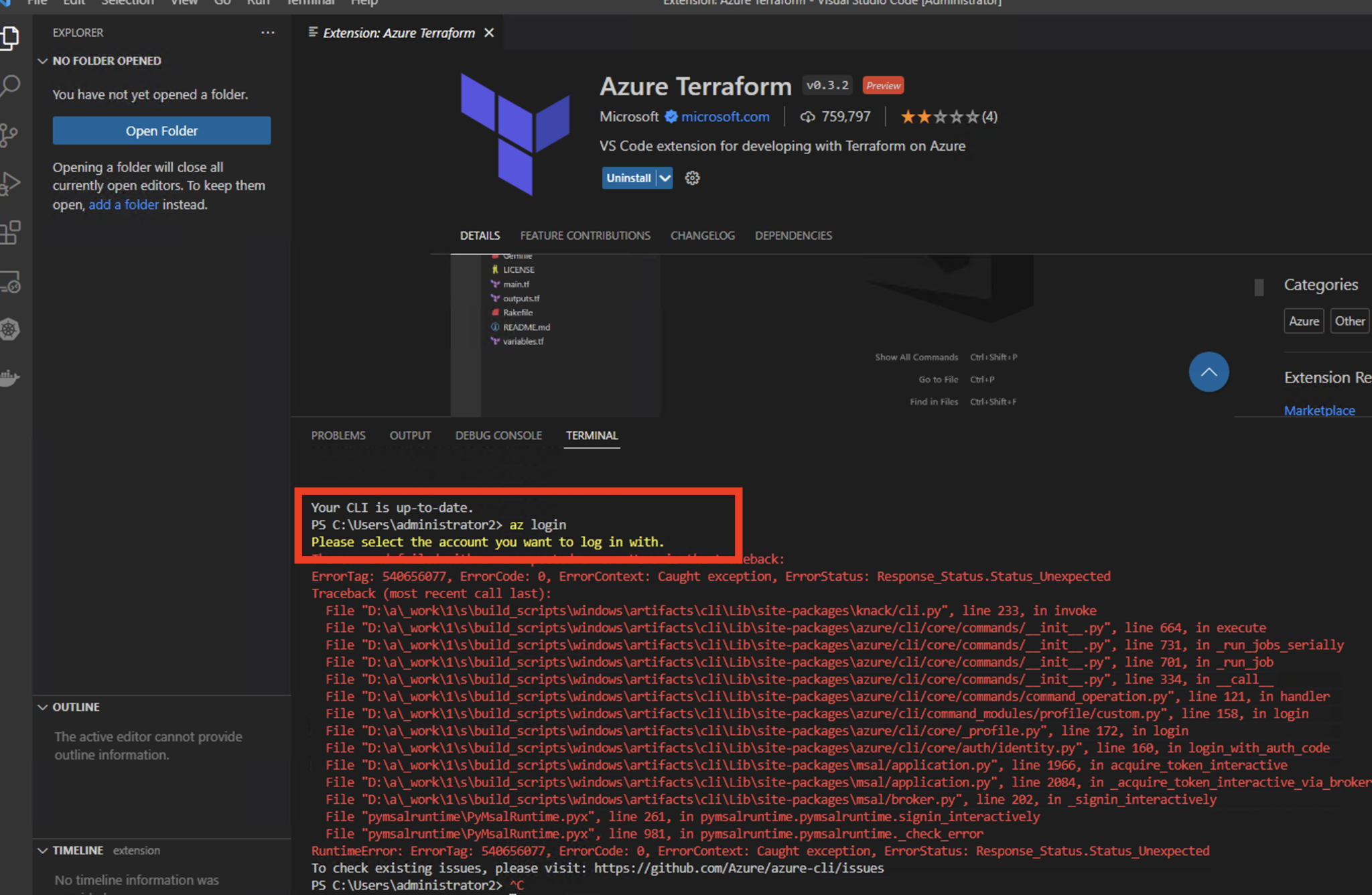Follow the Marketplace link

[x=1319, y=410]
